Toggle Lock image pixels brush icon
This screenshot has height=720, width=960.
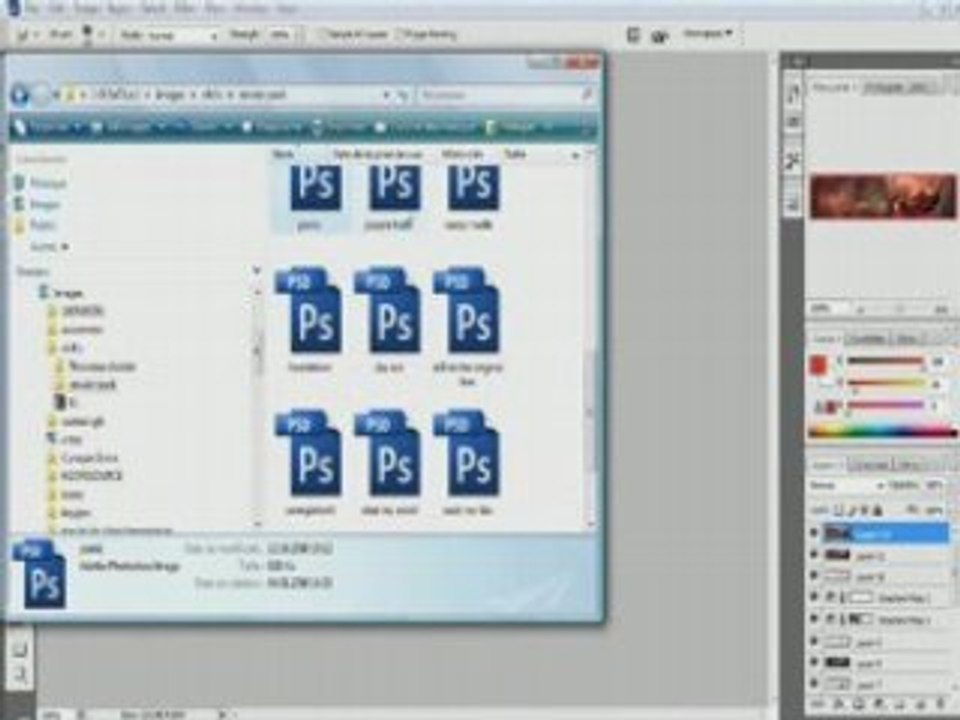852,509
